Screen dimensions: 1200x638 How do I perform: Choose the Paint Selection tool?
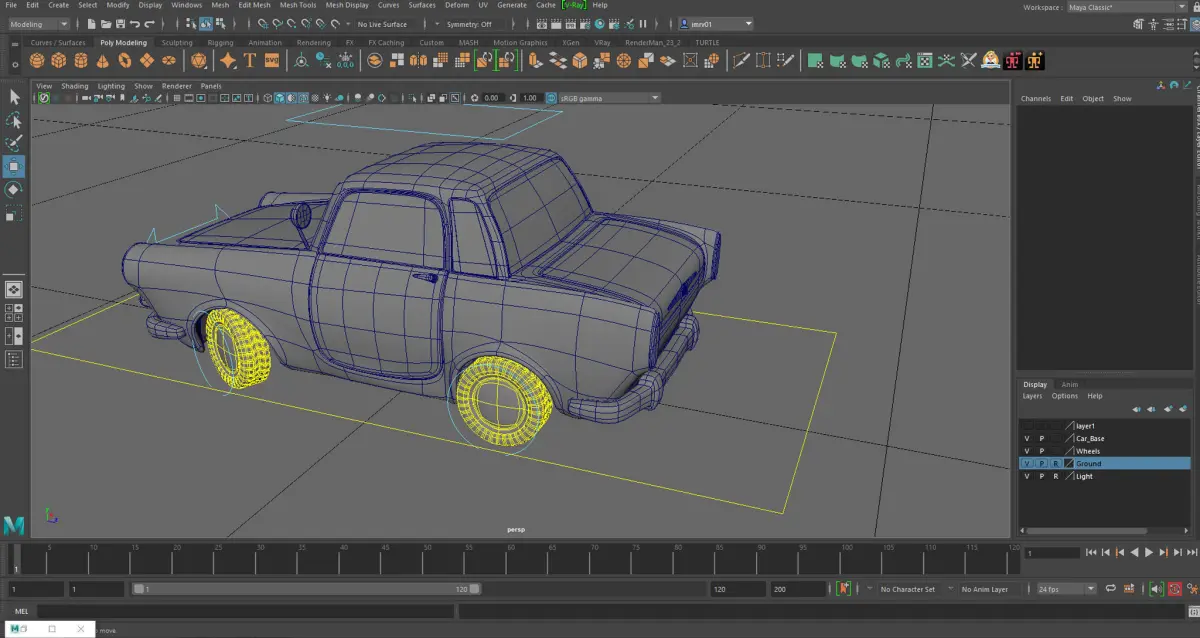[x=14, y=143]
